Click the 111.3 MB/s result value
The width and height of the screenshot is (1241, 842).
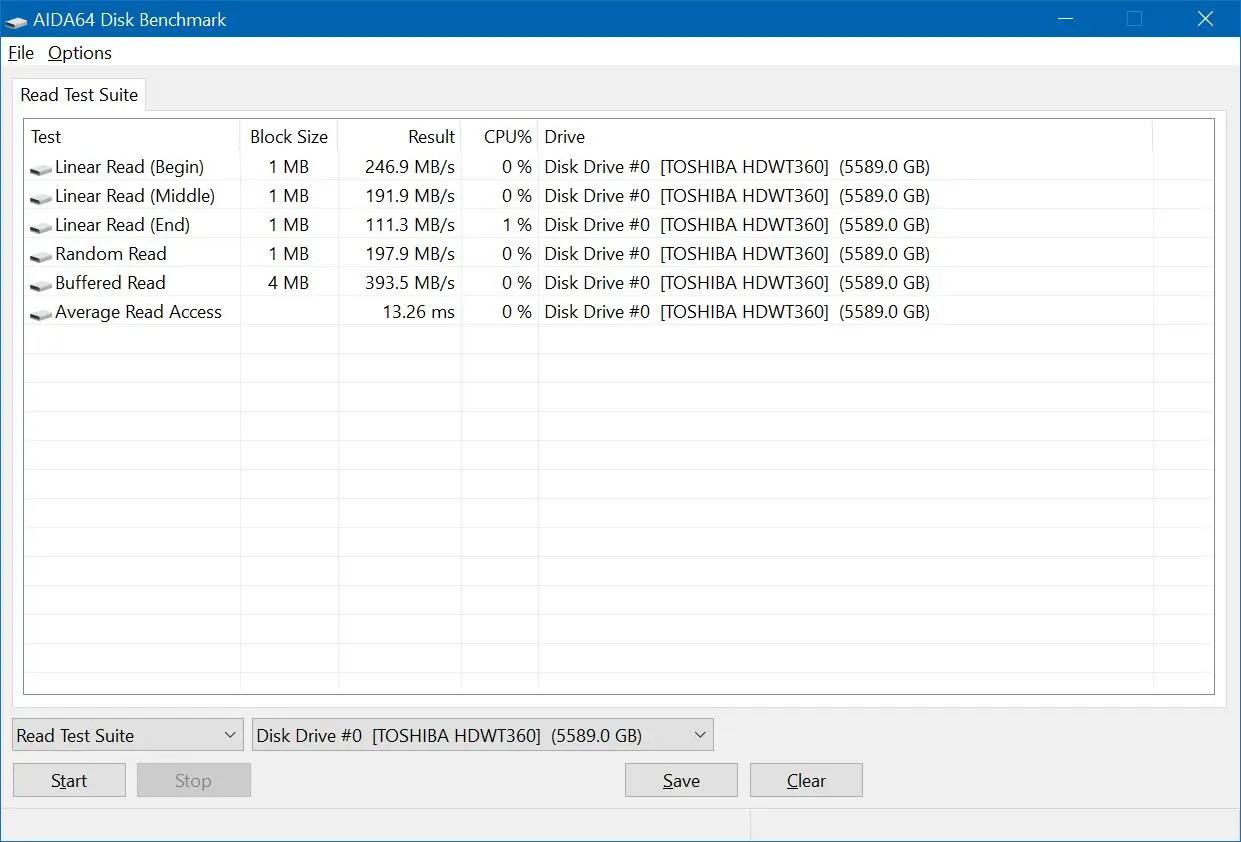tap(410, 225)
